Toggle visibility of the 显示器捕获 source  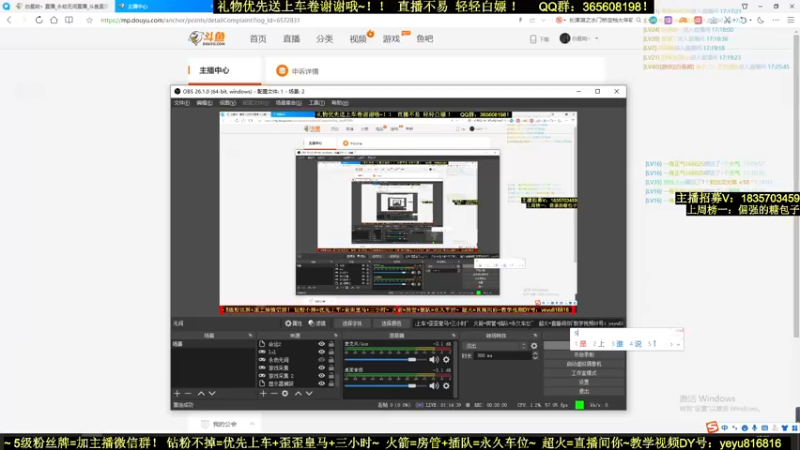pos(321,383)
